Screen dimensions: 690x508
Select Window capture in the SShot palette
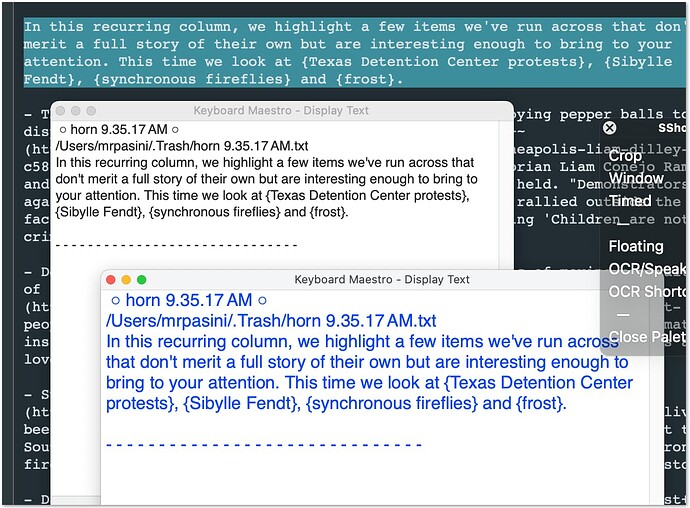coord(636,178)
